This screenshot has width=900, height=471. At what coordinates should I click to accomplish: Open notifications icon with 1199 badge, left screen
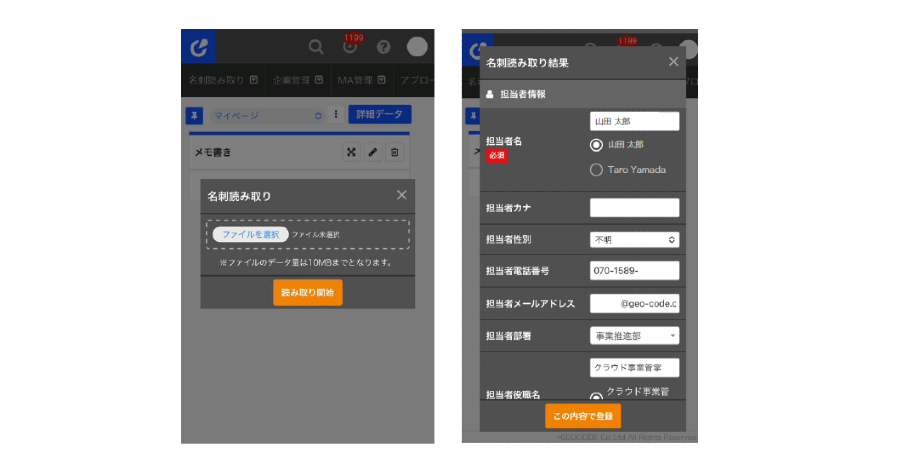pos(350,46)
